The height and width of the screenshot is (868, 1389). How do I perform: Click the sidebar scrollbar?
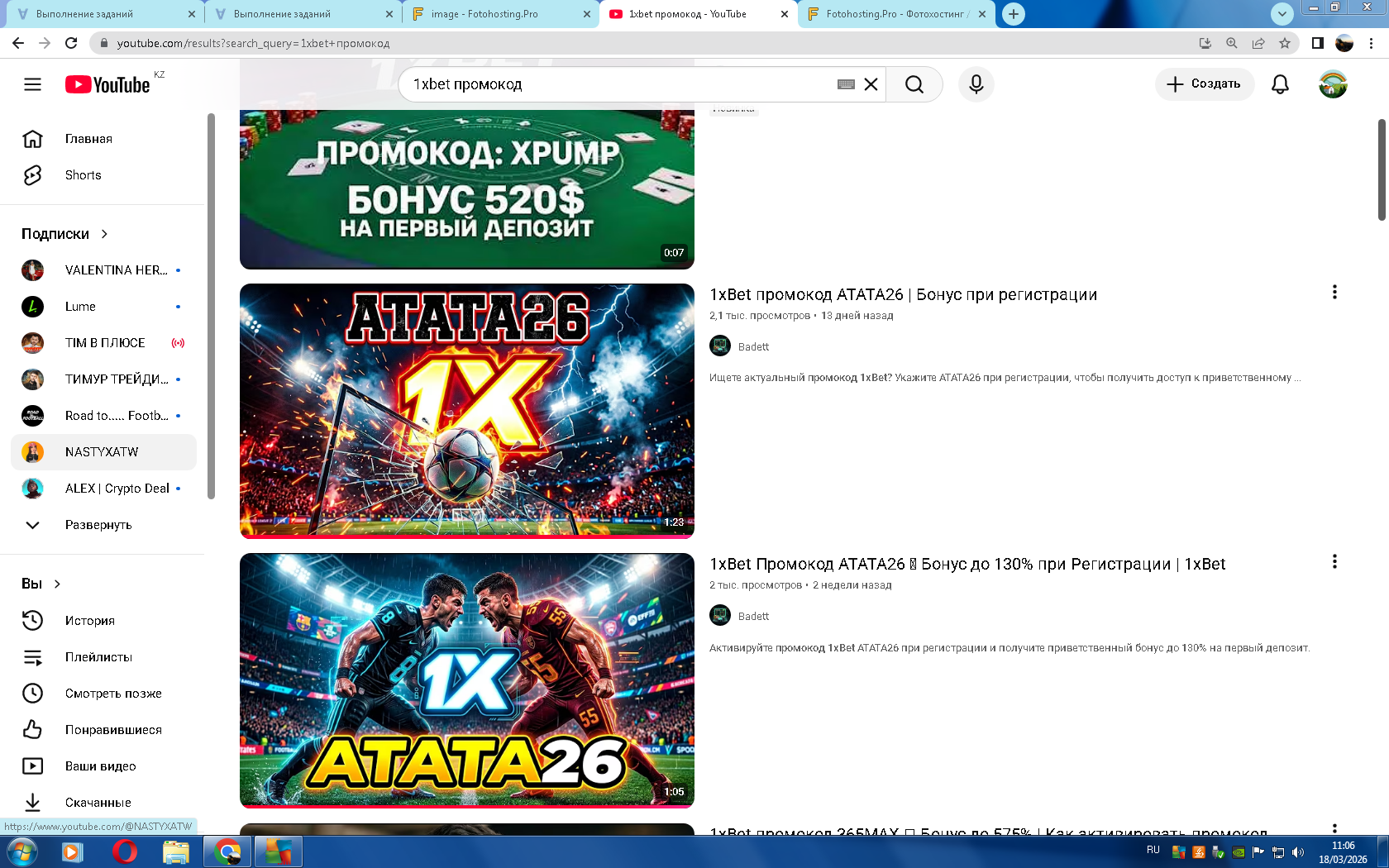(x=211, y=306)
